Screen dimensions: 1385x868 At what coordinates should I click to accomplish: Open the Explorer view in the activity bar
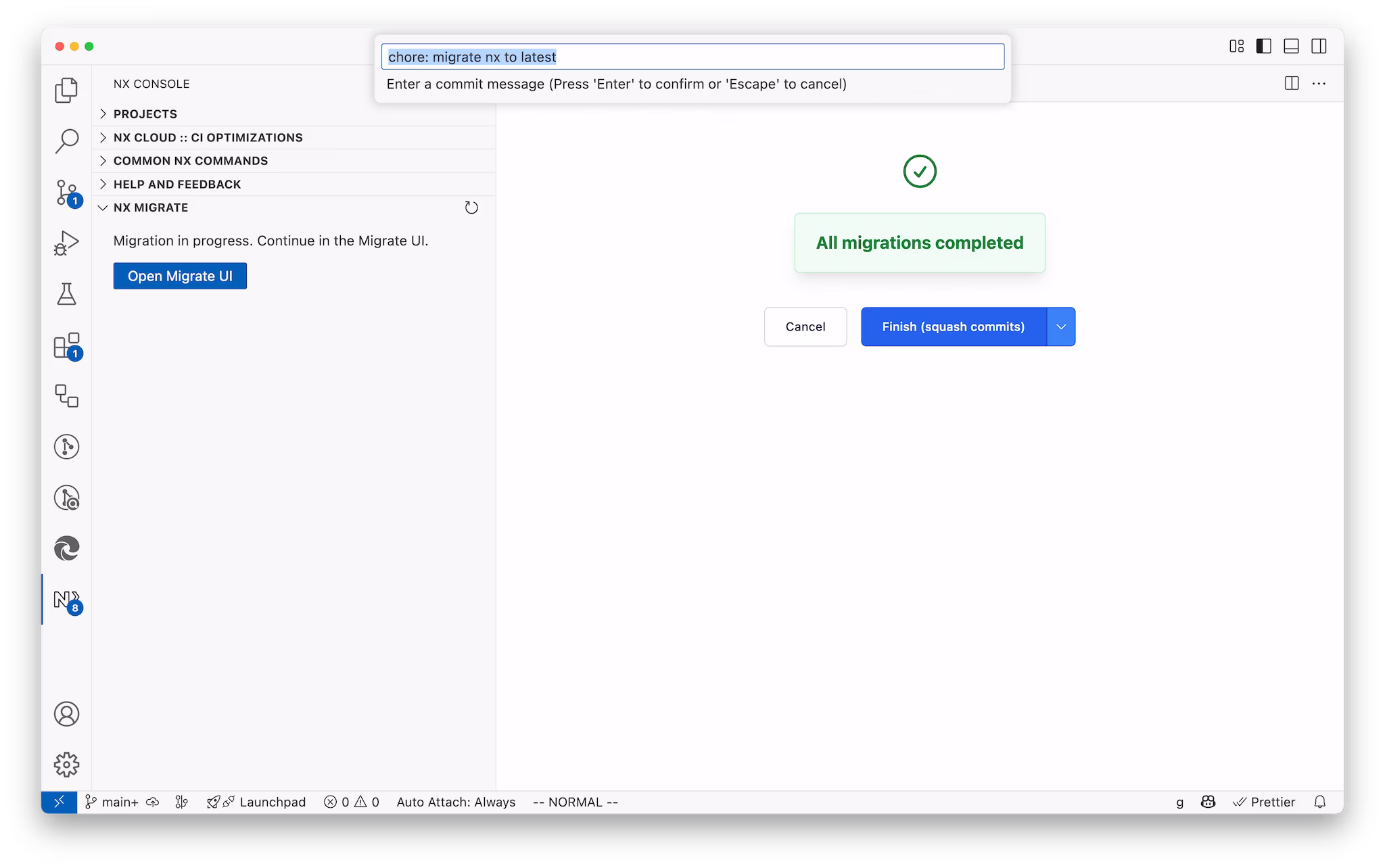(x=66, y=90)
